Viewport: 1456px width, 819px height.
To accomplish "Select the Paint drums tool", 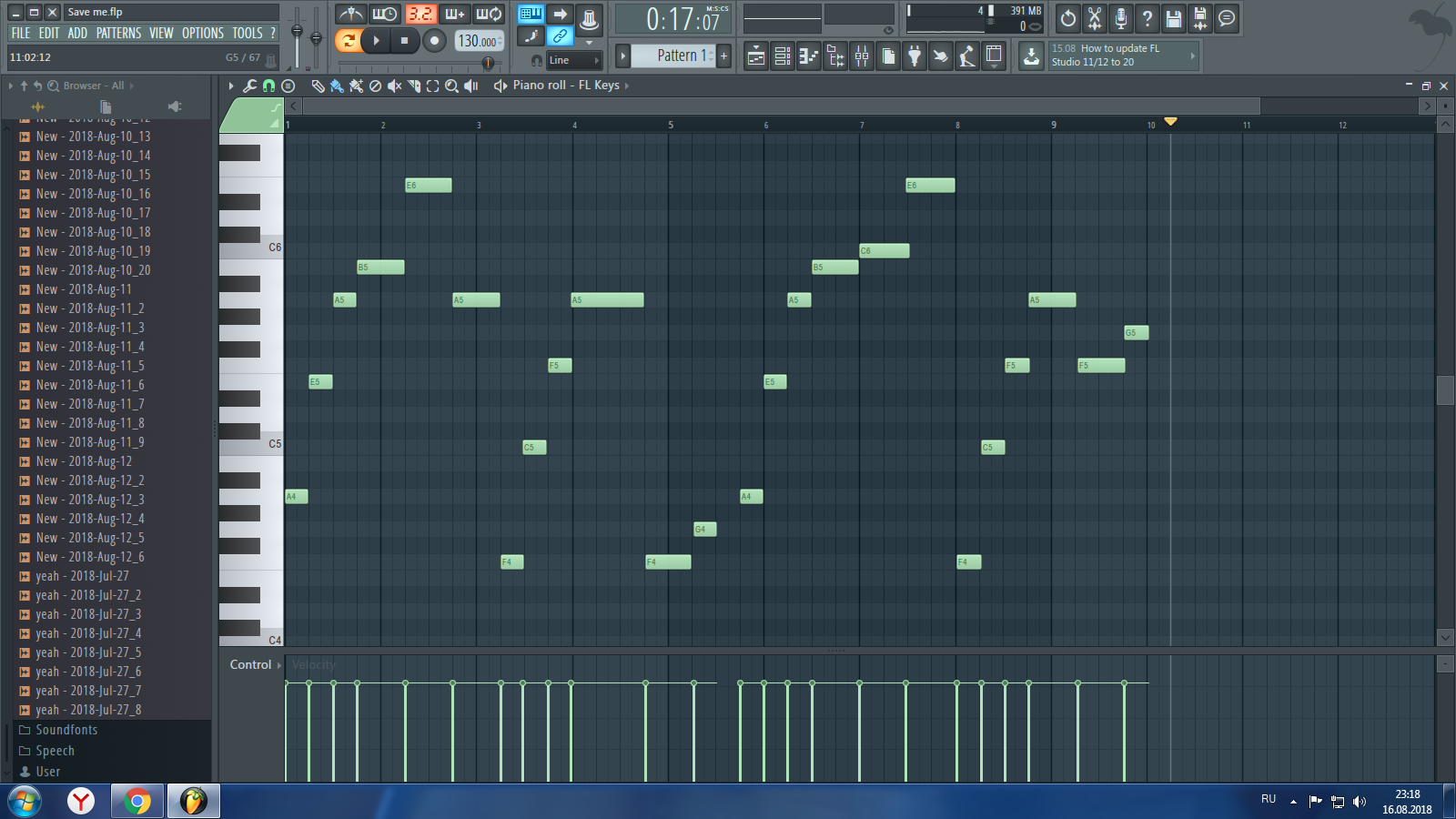I will pos(356,86).
